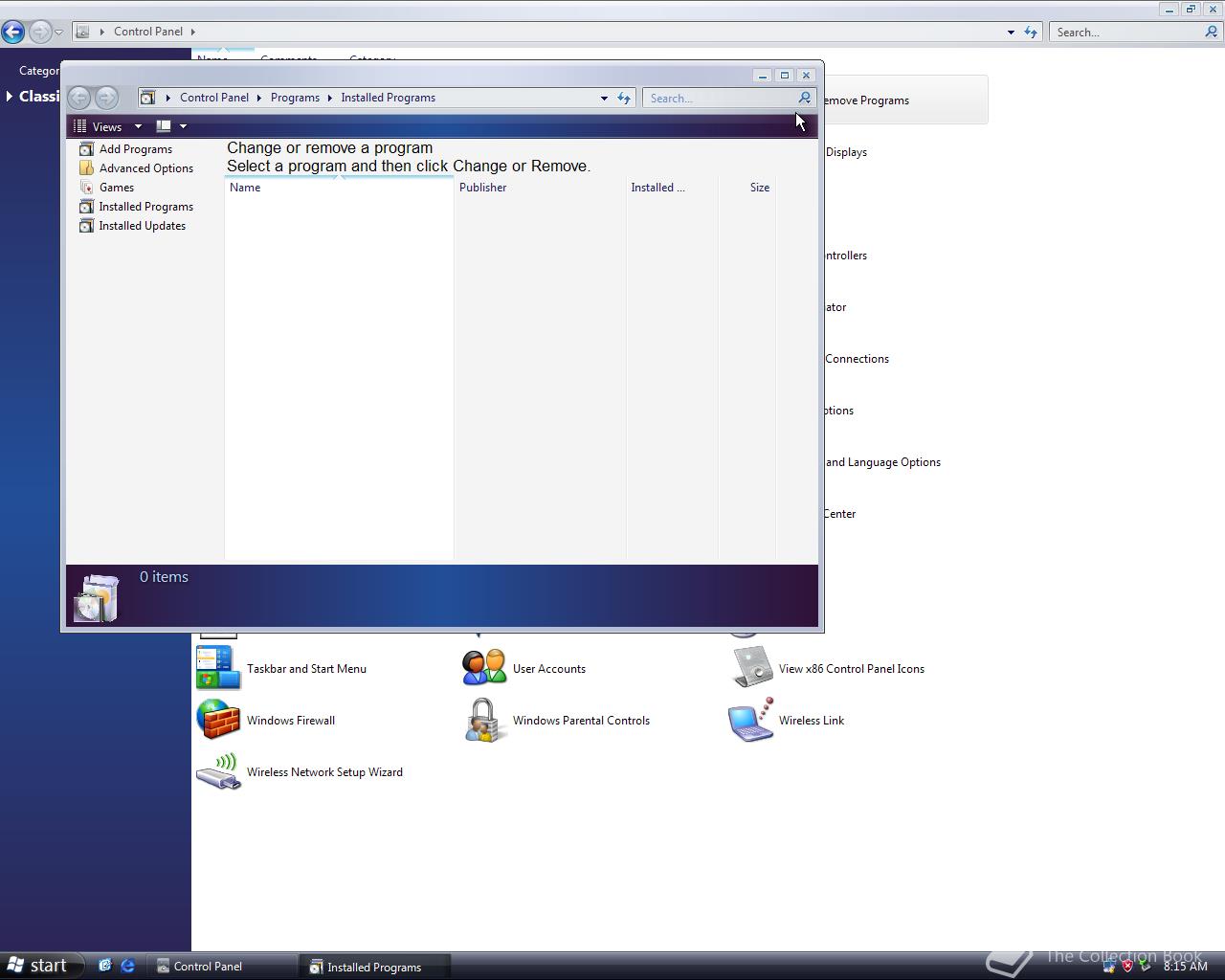The width and height of the screenshot is (1225, 980).
Task: Click refresh button in Installed Programs address bar
Action: (624, 98)
